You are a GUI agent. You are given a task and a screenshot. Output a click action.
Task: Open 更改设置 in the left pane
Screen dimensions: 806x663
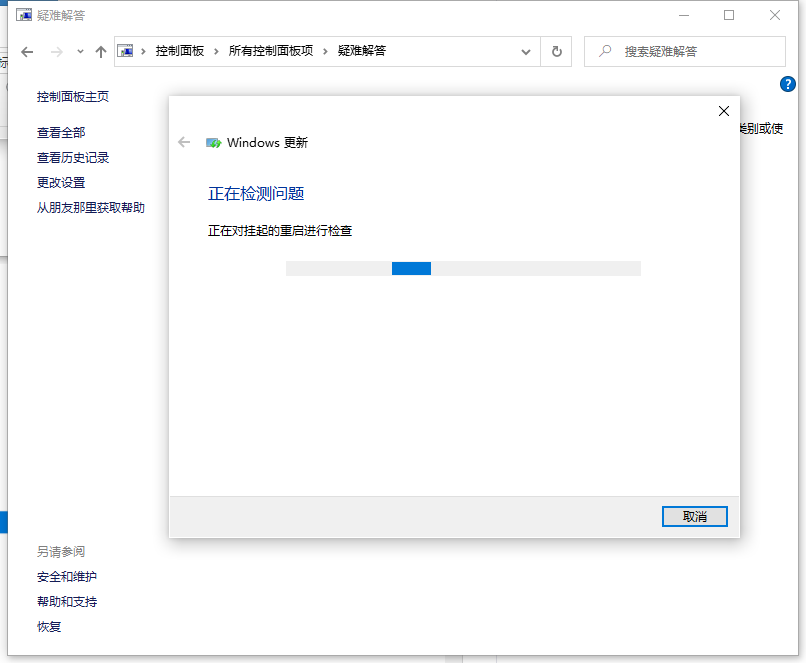click(61, 182)
